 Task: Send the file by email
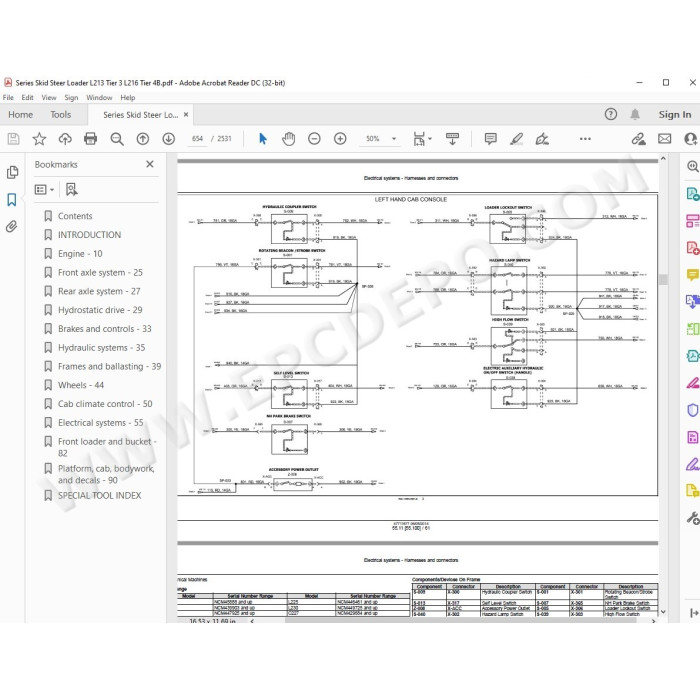point(664,139)
